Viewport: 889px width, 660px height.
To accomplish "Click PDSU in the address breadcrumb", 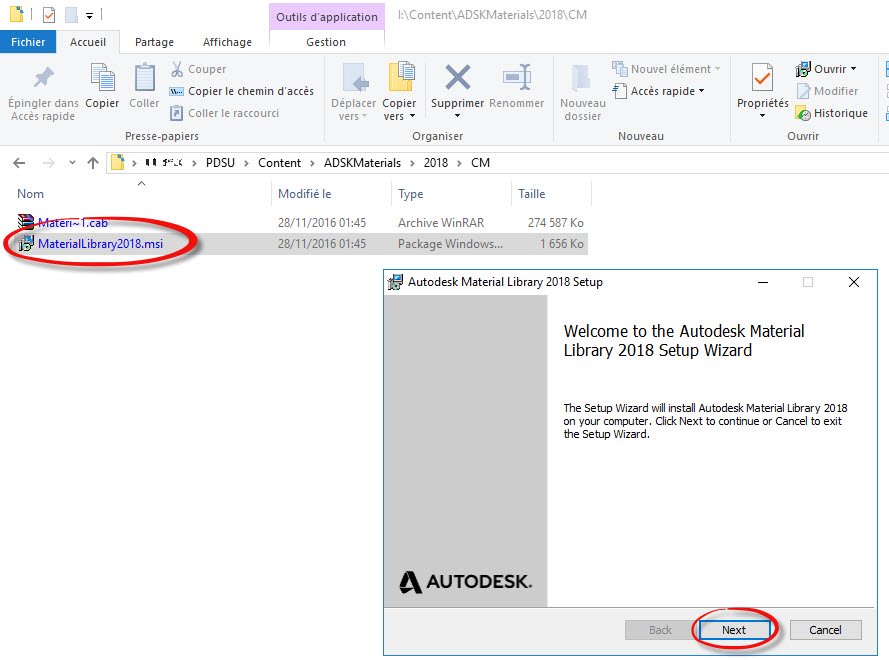I will pyautogui.click(x=220, y=163).
